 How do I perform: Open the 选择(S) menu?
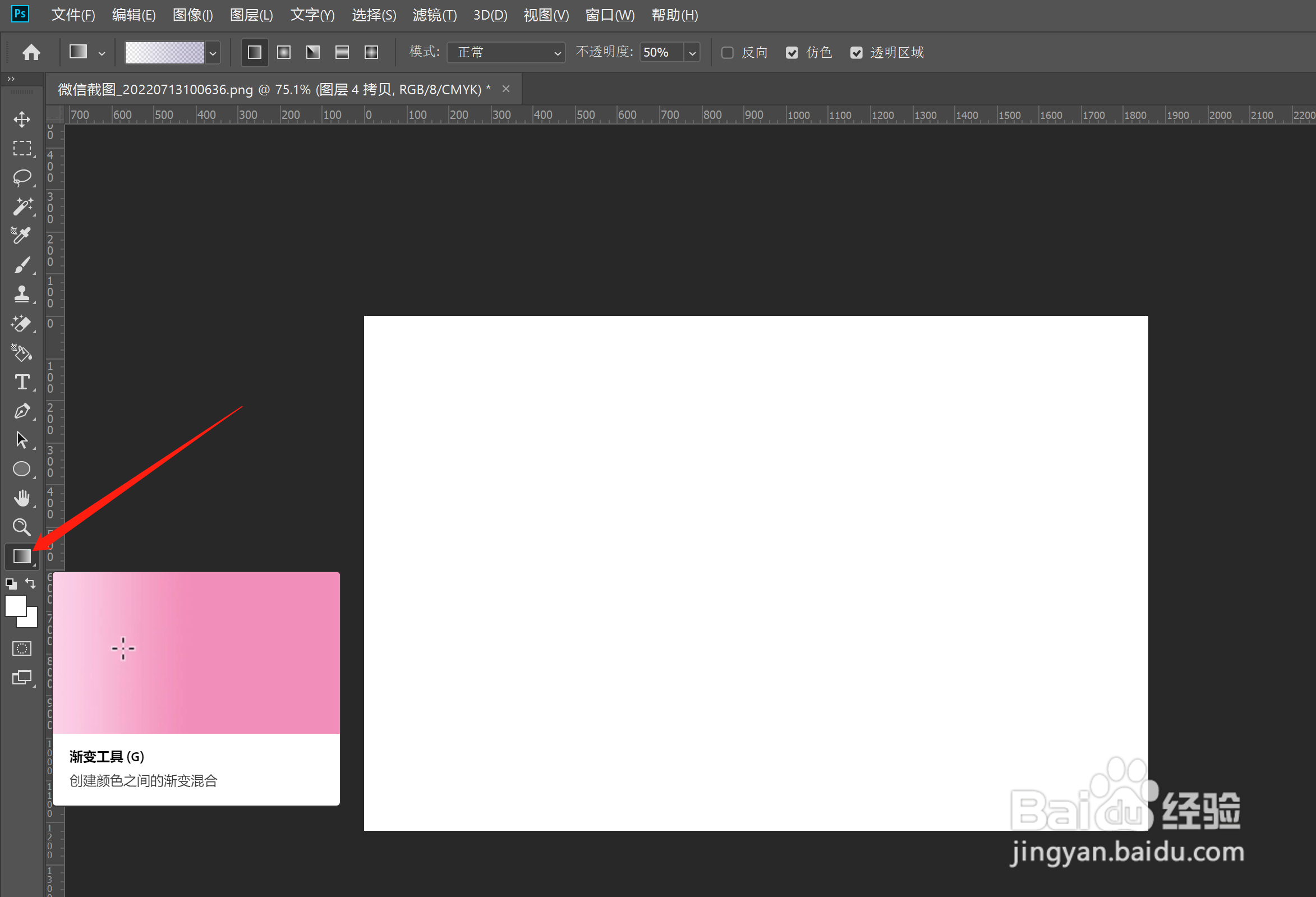374,15
